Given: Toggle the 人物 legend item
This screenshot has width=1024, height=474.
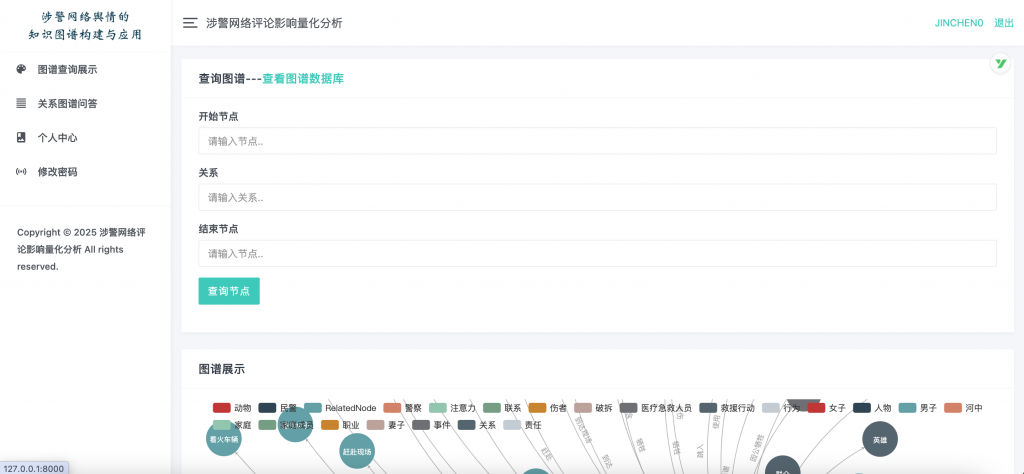Looking at the screenshot, I should coord(872,408).
